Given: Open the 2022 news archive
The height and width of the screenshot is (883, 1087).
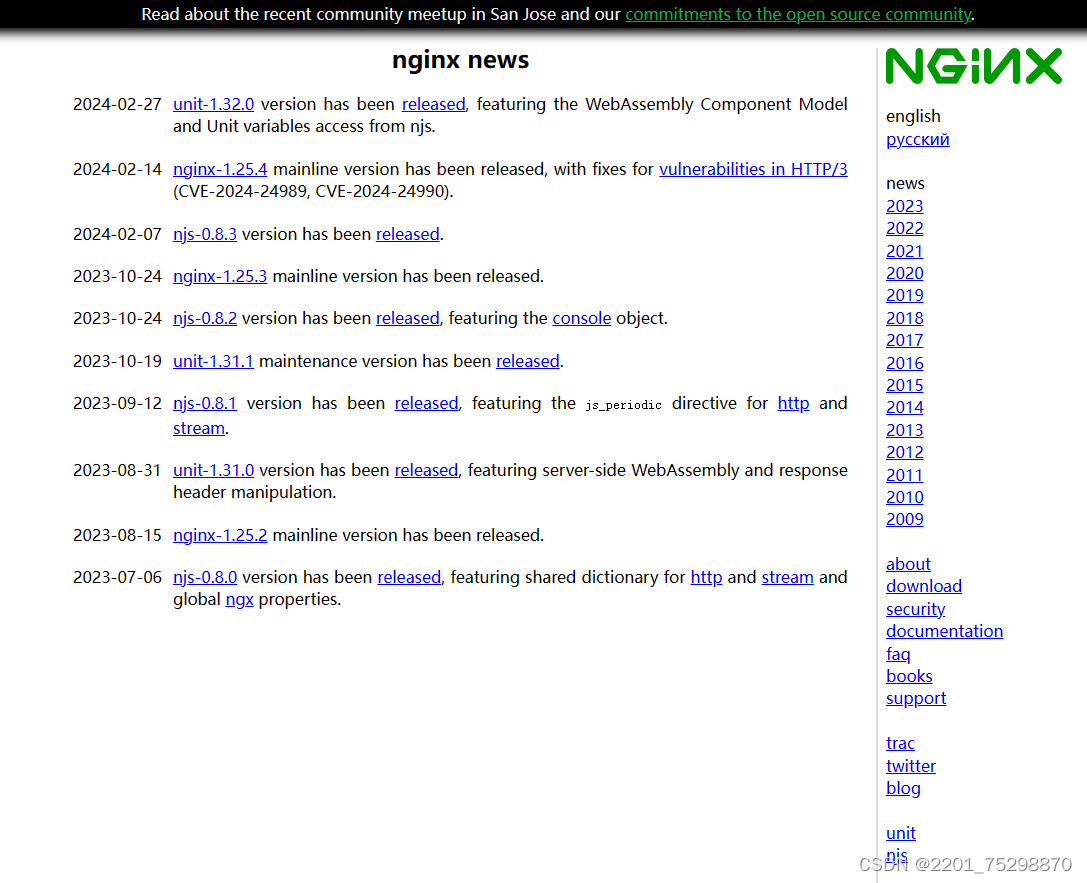Looking at the screenshot, I should (x=905, y=229).
